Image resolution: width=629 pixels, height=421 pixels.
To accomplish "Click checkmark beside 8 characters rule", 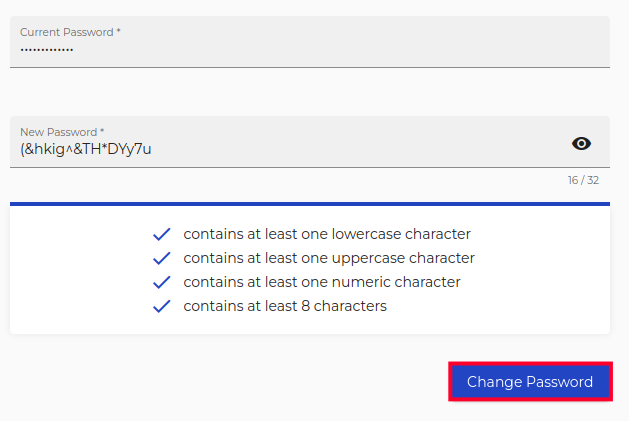I will point(162,306).
